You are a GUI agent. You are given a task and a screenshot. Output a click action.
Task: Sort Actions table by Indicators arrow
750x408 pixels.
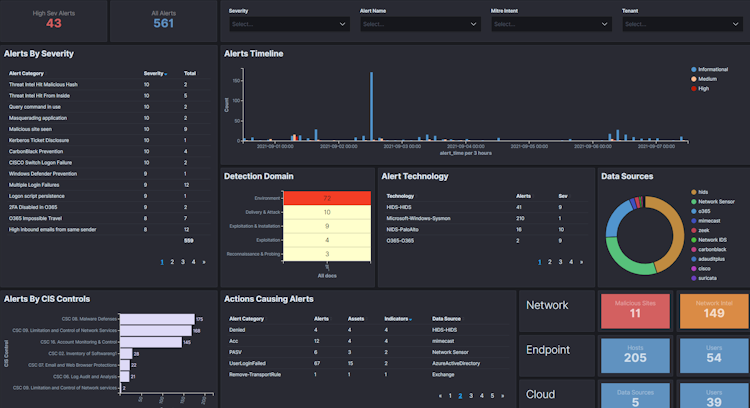(x=411, y=320)
